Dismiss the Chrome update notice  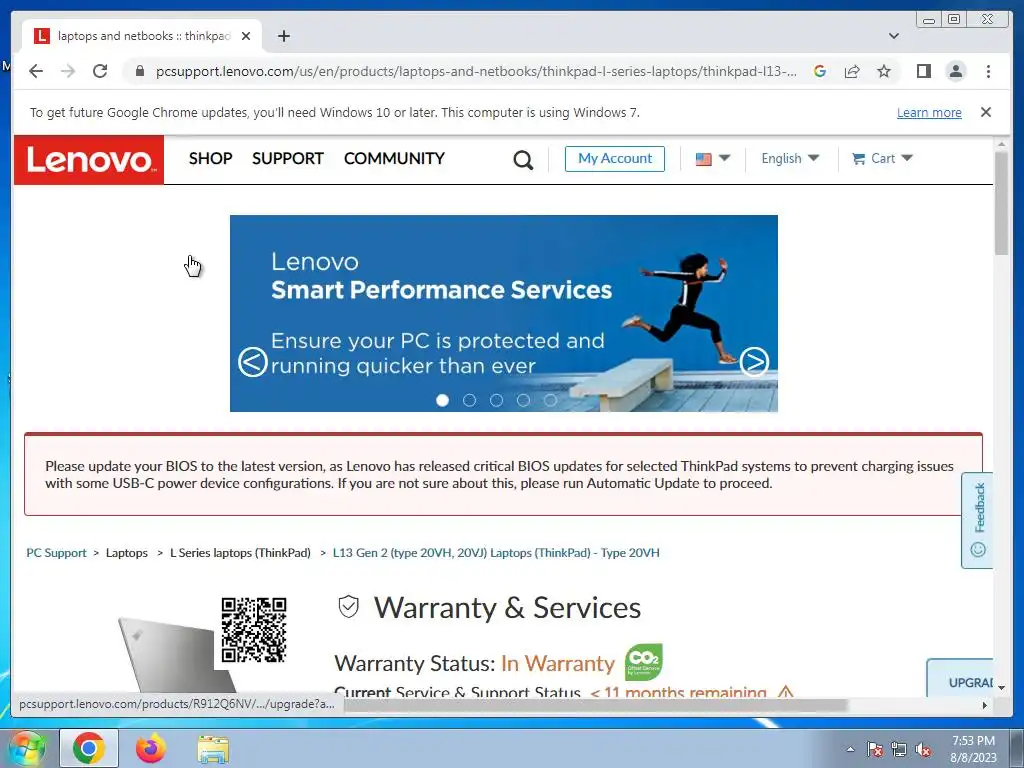point(985,112)
